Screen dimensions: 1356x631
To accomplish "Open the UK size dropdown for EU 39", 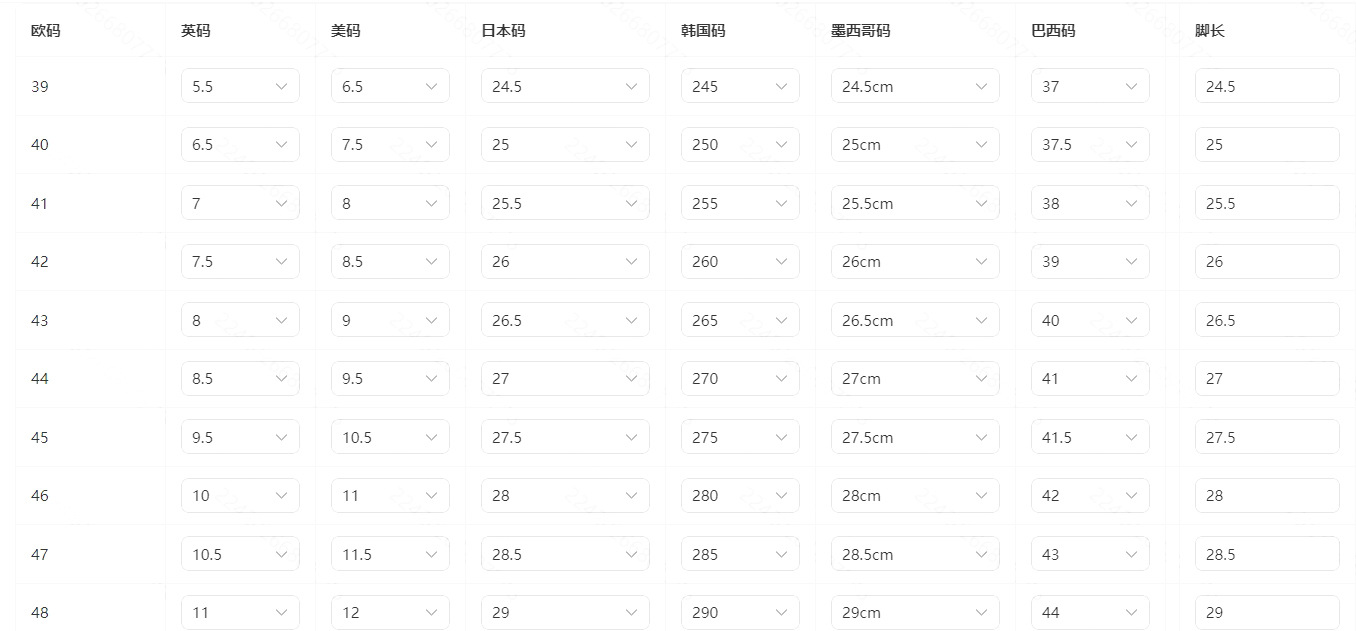I will pos(240,86).
